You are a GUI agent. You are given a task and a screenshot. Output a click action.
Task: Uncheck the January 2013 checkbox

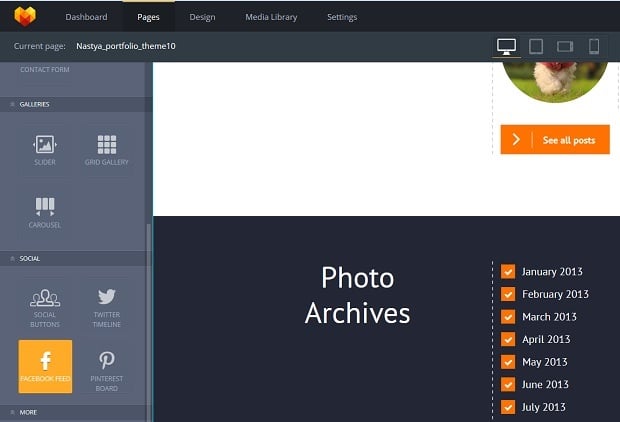point(508,272)
